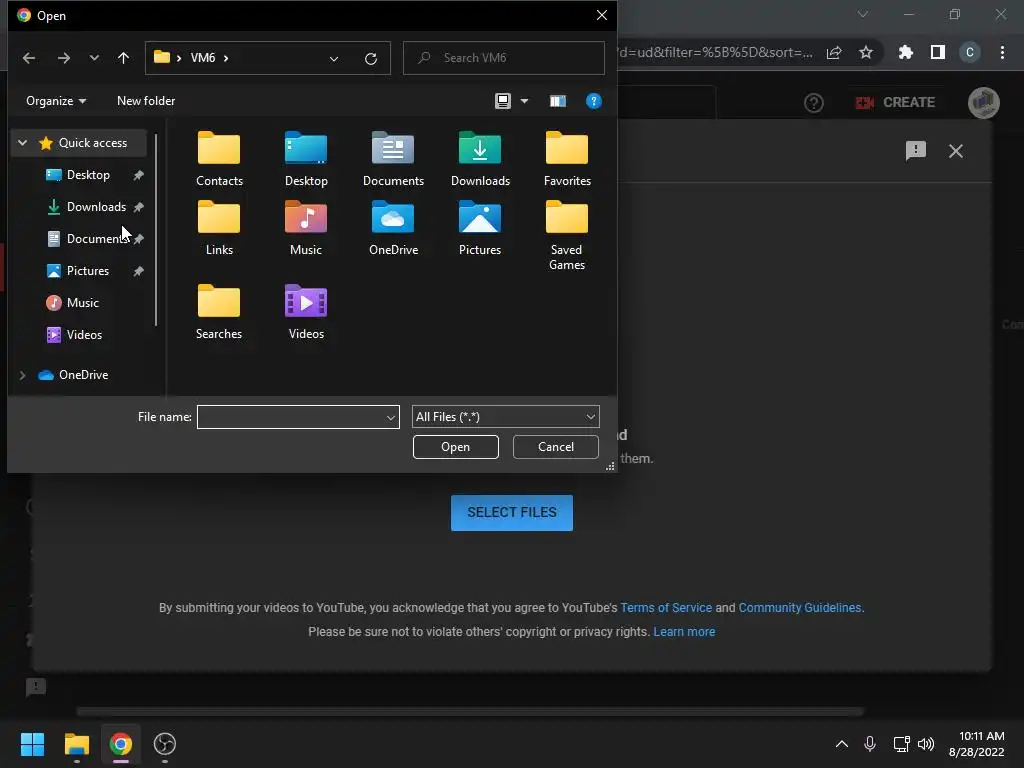This screenshot has width=1024, height=768.
Task: Open the Chrome profile C avatar
Action: pyautogui.click(x=970, y=52)
